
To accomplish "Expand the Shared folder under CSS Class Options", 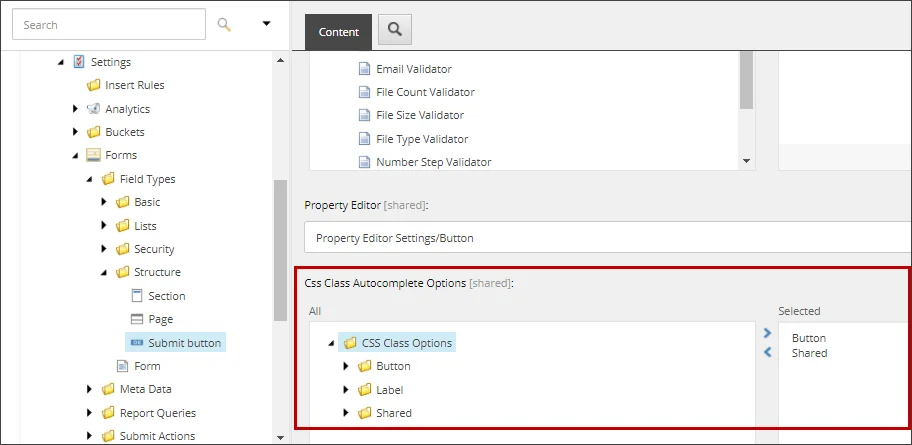I will click(x=346, y=412).
